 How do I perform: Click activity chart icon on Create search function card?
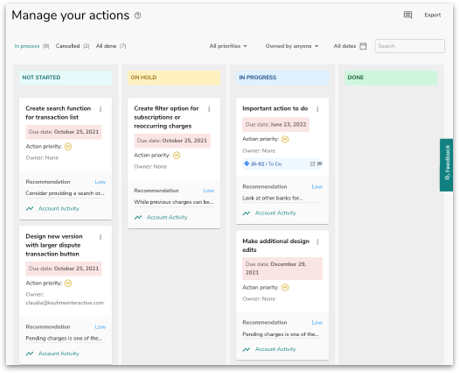point(30,209)
